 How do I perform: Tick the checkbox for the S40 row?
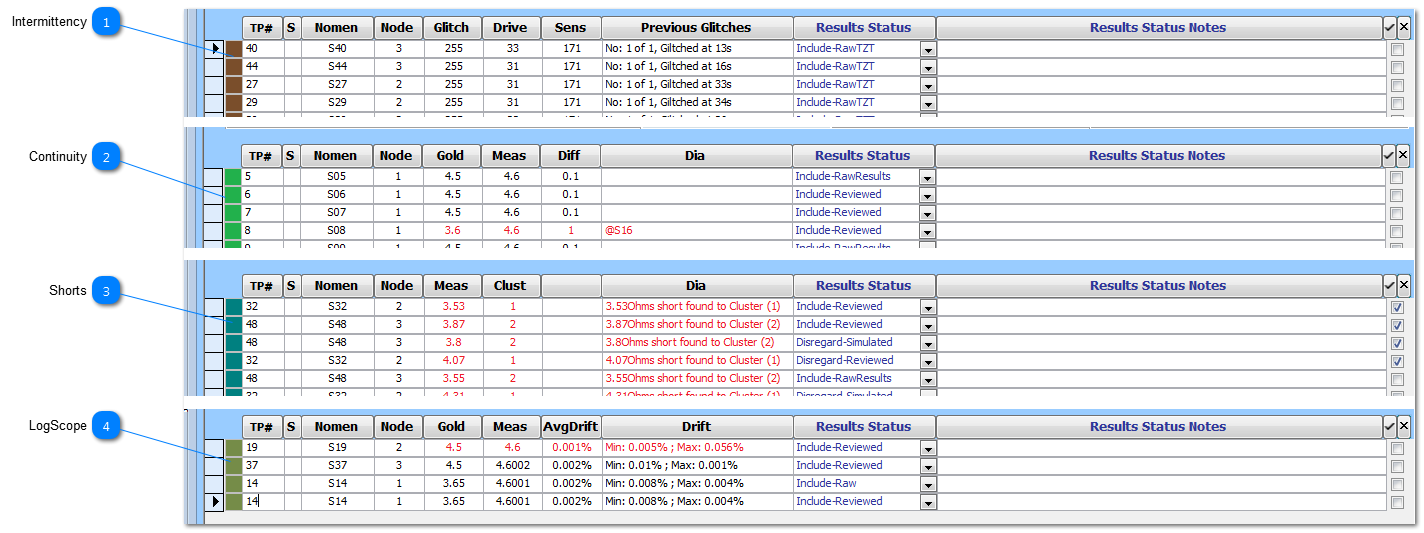[x=1397, y=49]
